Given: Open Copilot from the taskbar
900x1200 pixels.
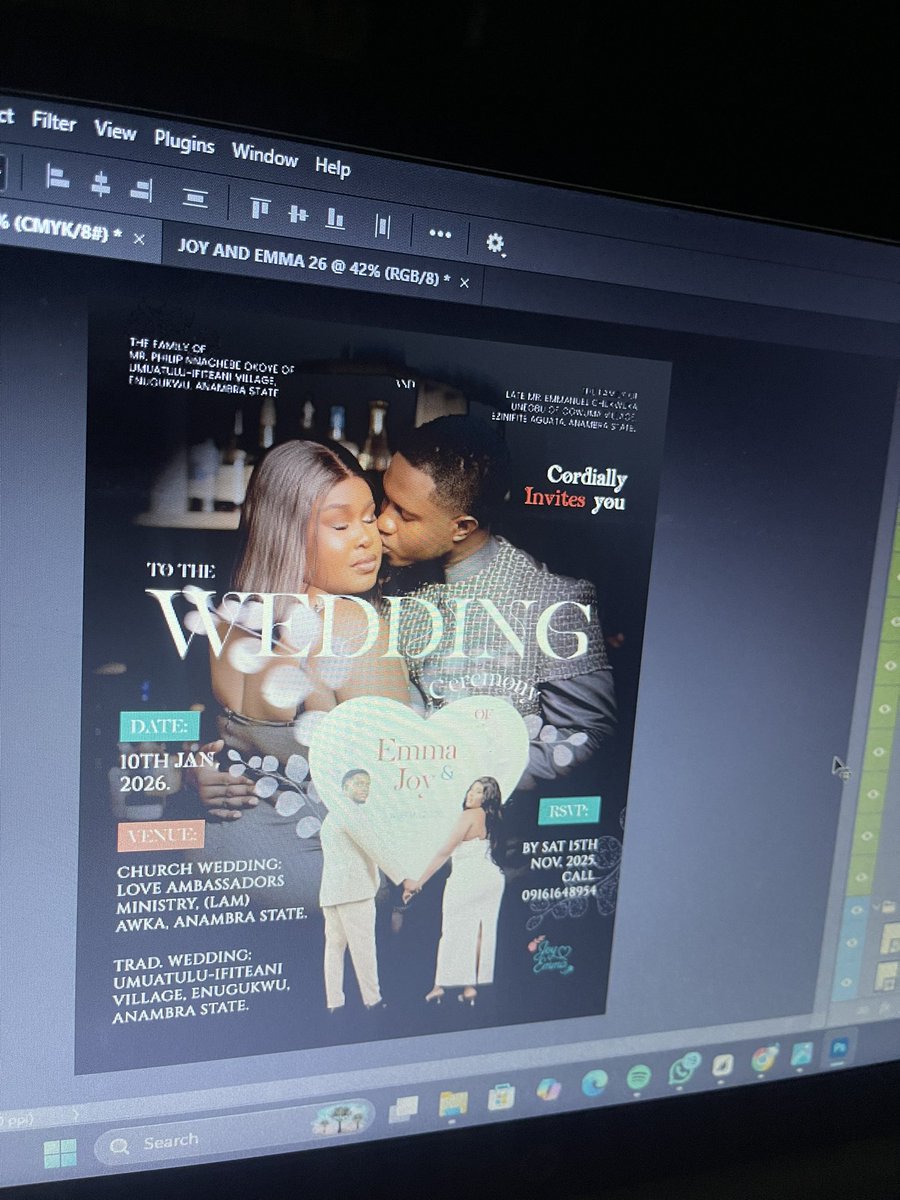Looking at the screenshot, I should coord(548,1089).
